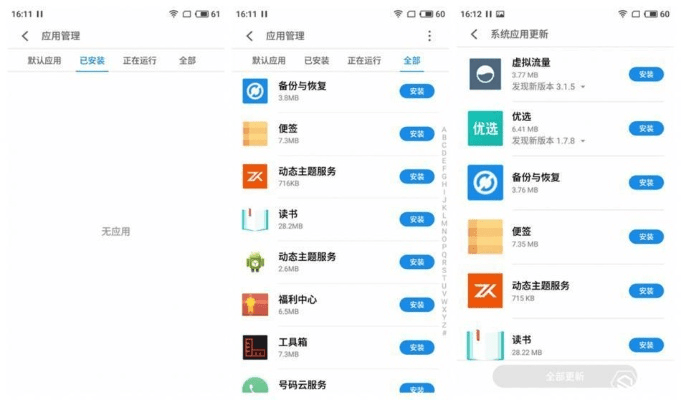Tap the 福利中心 red gift icon
The width and height of the screenshot is (681, 400).
[255, 304]
